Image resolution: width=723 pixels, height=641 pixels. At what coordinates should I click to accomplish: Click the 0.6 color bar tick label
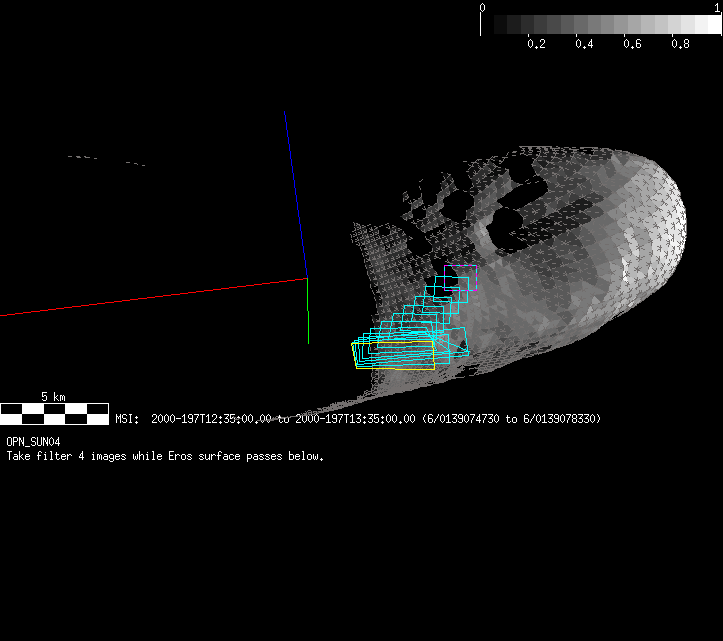pos(632,44)
